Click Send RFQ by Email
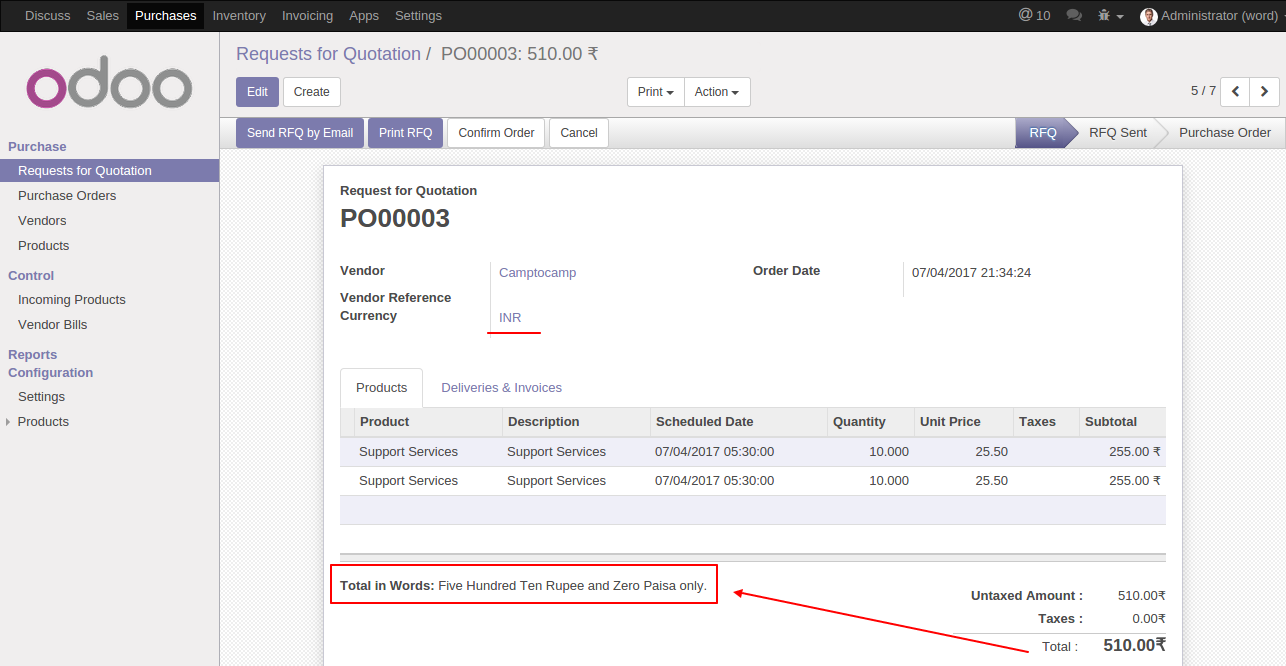The width and height of the screenshot is (1286, 666). click(x=300, y=133)
